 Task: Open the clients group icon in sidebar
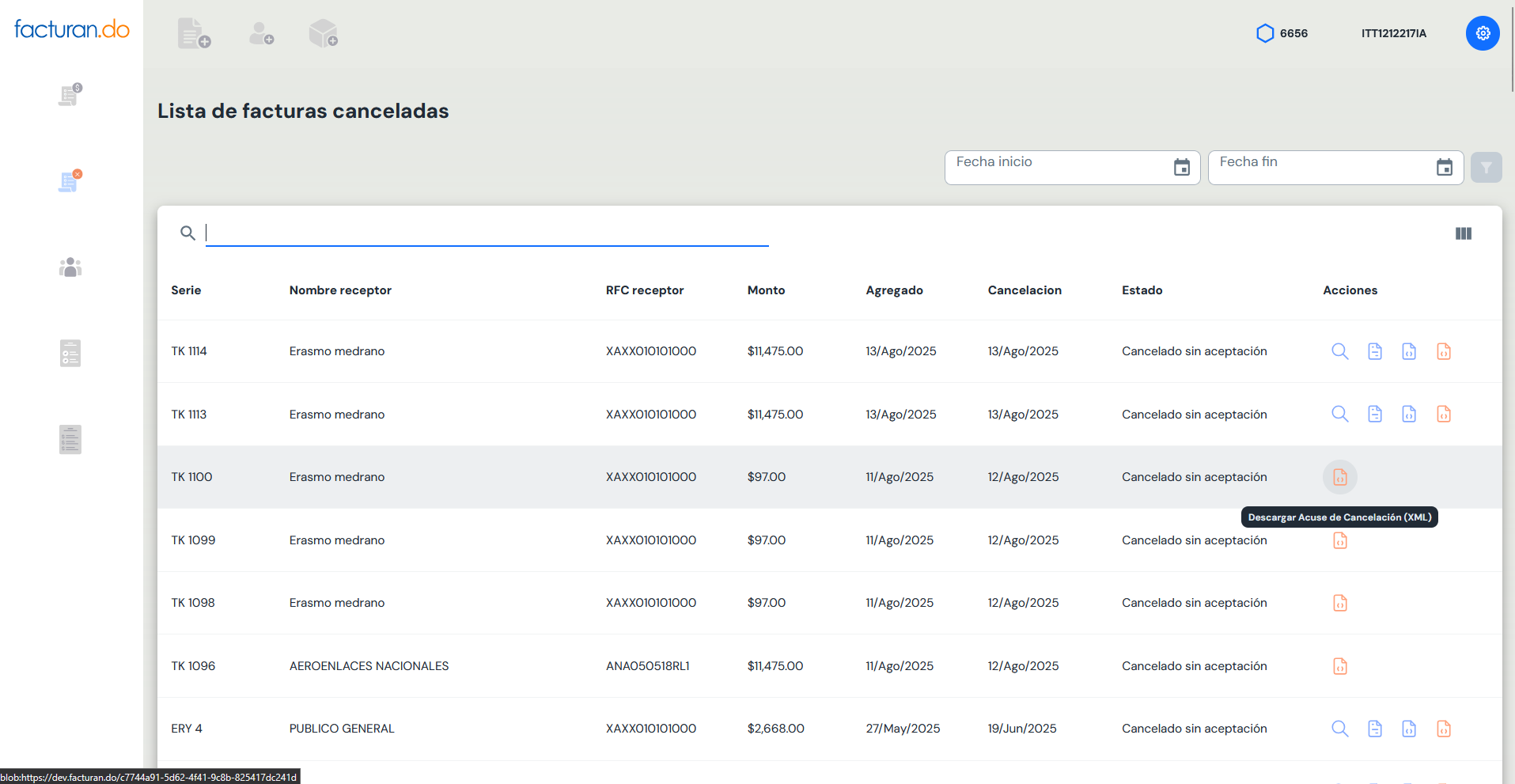click(x=70, y=267)
